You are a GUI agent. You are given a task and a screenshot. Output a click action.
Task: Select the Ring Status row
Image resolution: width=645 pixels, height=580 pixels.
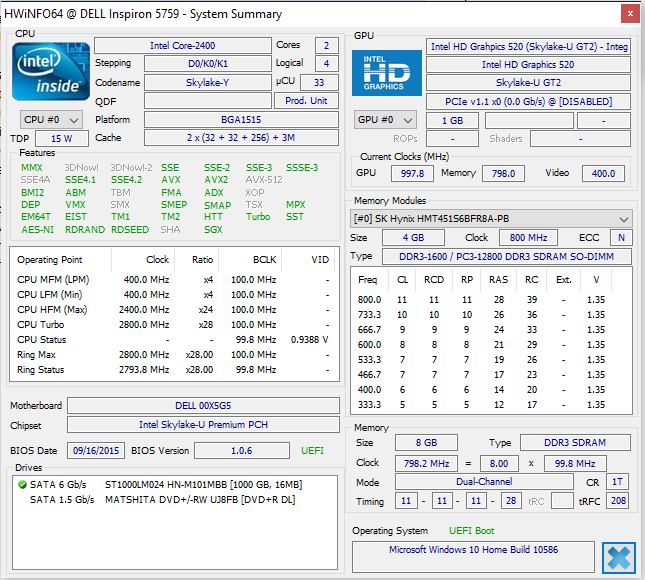coord(174,370)
